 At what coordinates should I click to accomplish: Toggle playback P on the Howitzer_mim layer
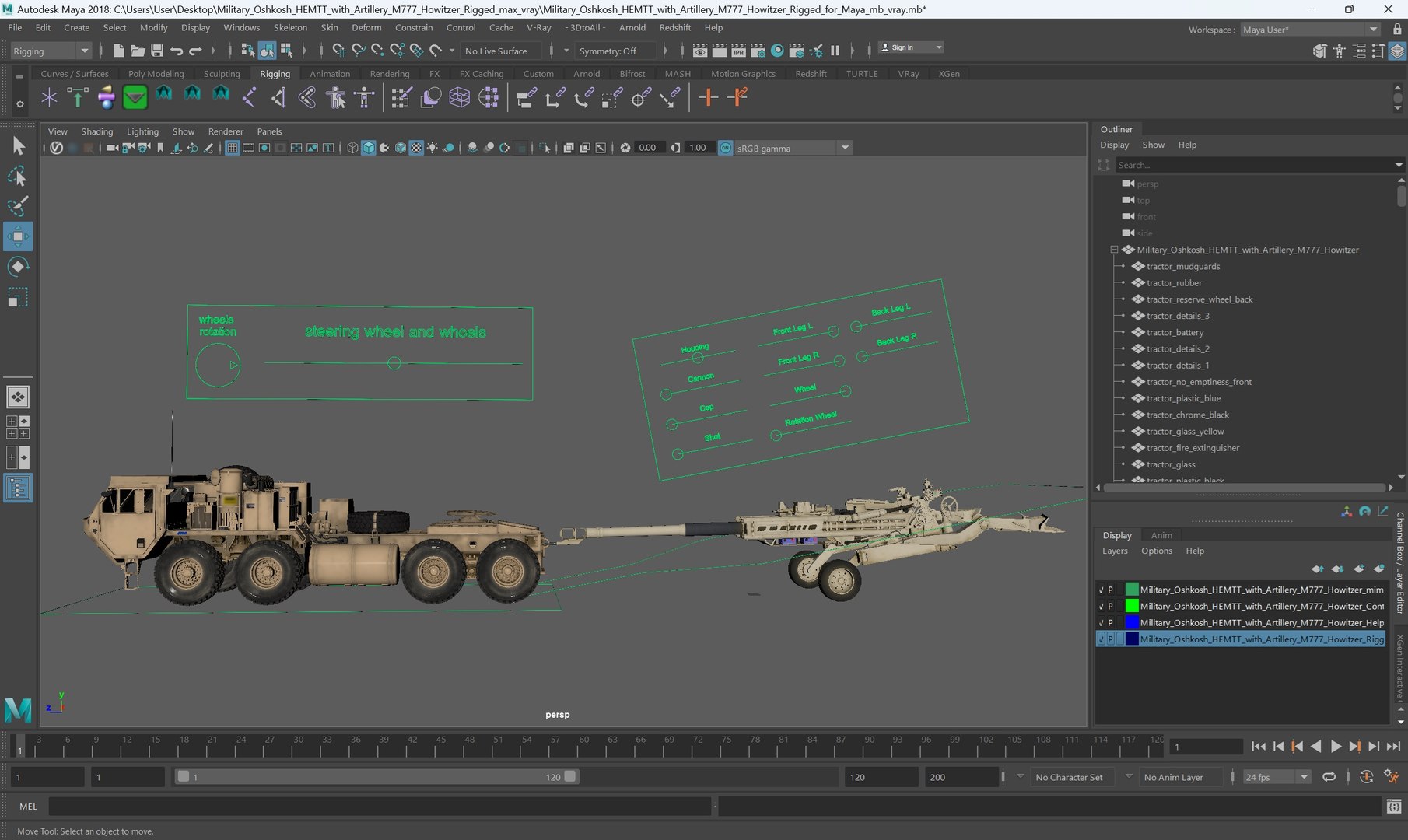1111,590
